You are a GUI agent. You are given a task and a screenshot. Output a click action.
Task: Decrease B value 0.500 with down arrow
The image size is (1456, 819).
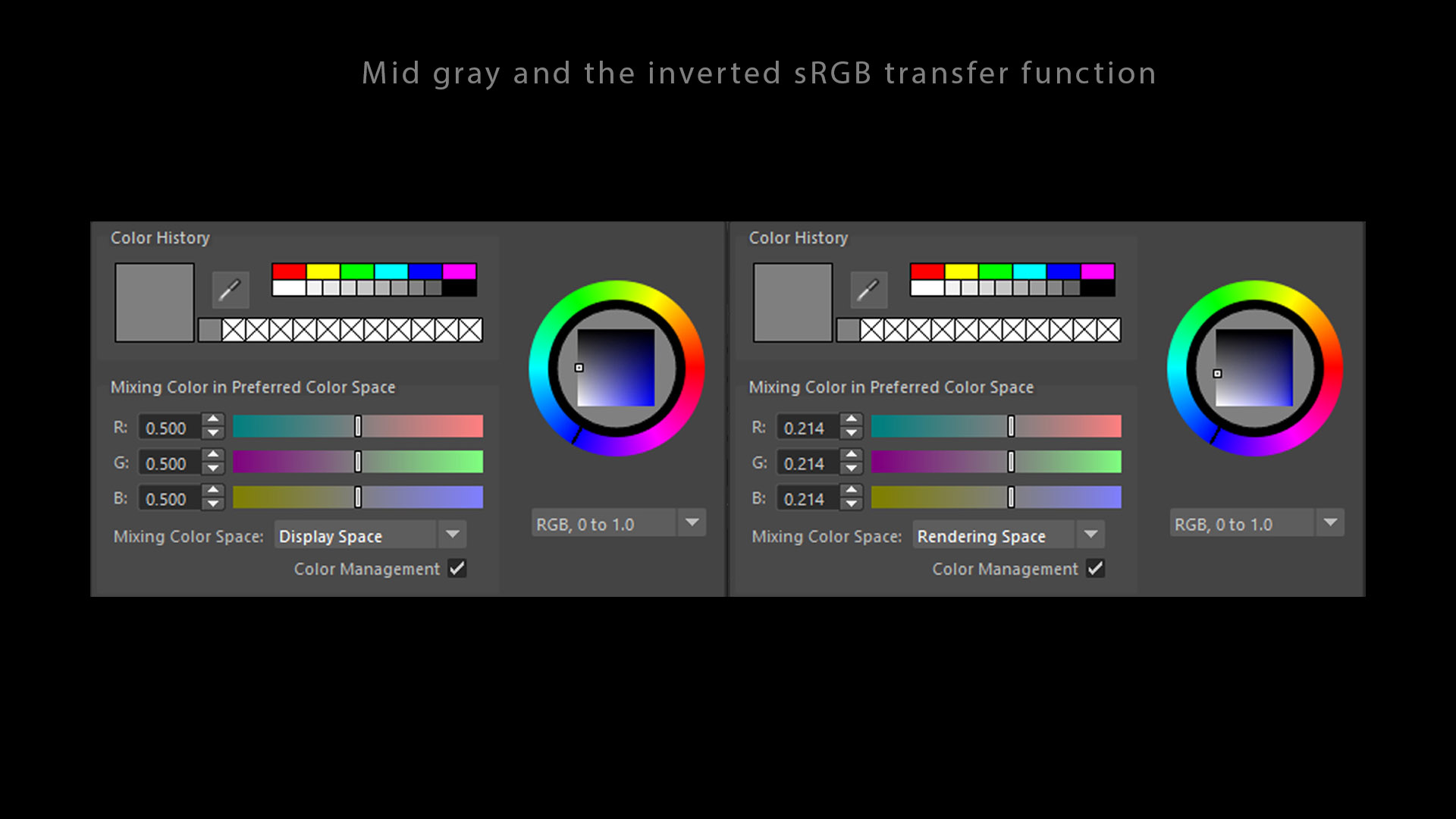(x=214, y=505)
